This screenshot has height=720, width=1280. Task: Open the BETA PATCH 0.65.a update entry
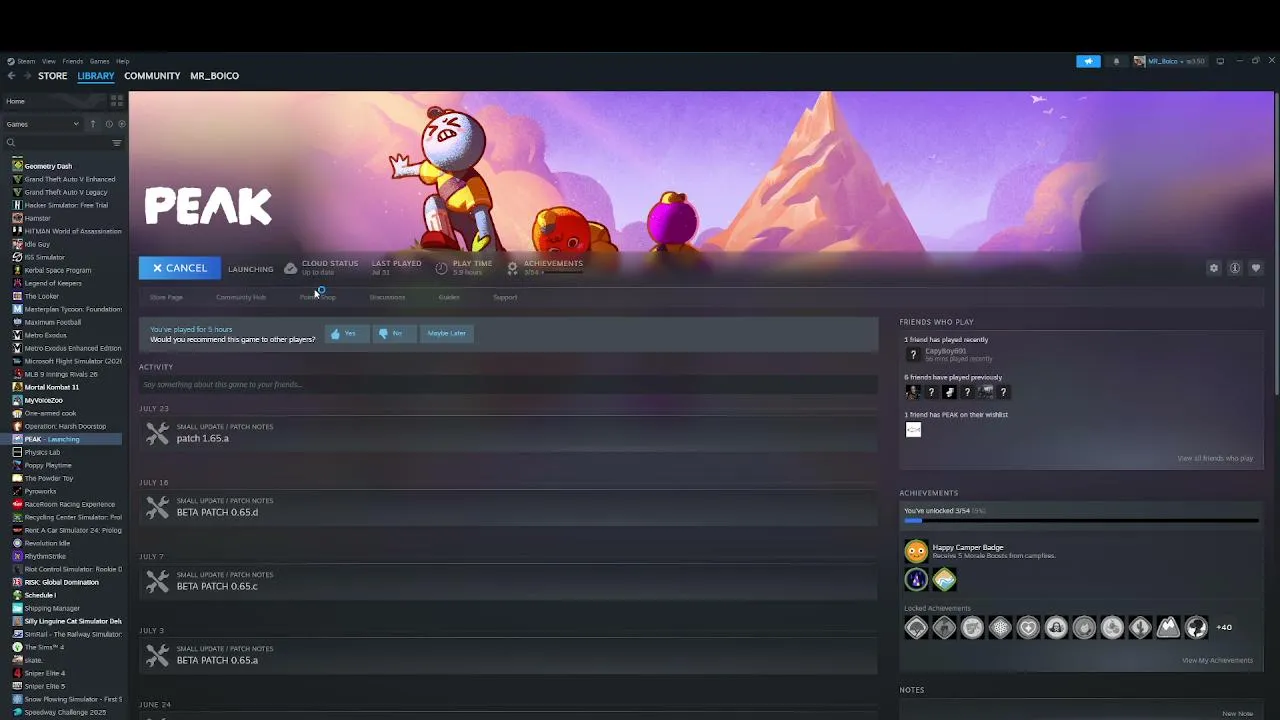click(x=508, y=655)
